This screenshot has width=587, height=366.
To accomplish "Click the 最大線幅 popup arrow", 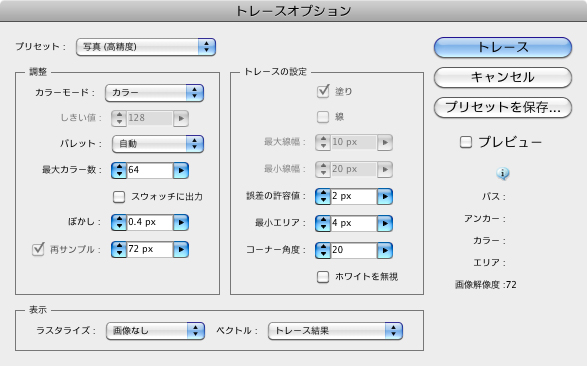I will tap(385, 143).
